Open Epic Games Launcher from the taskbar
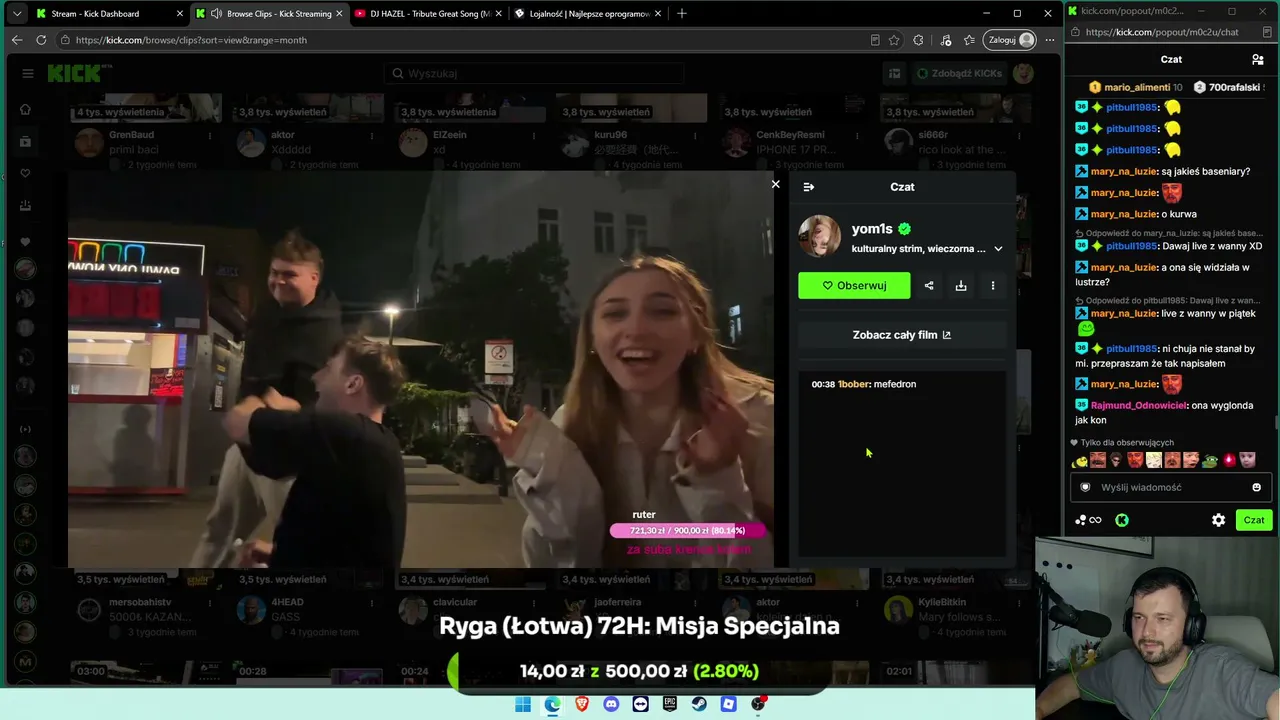This screenshot has height=720, width=1280. (x=670, y=704)
